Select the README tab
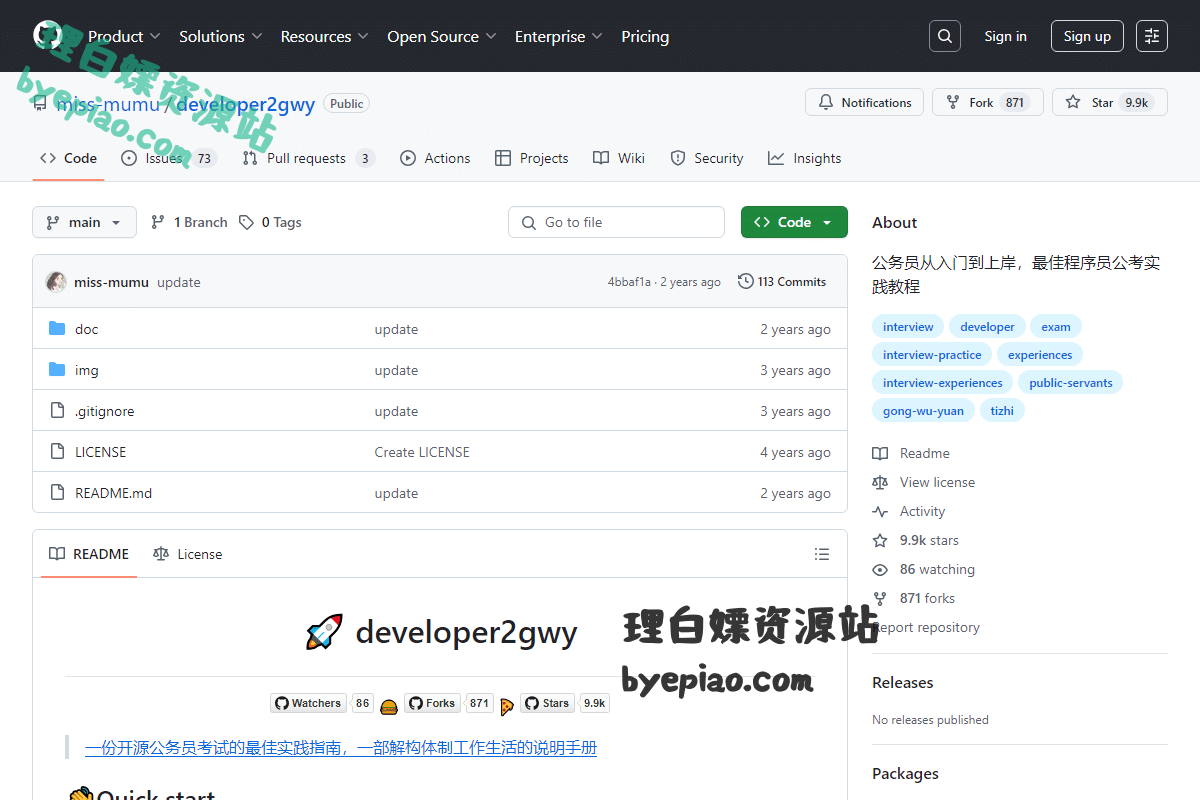 89,554
